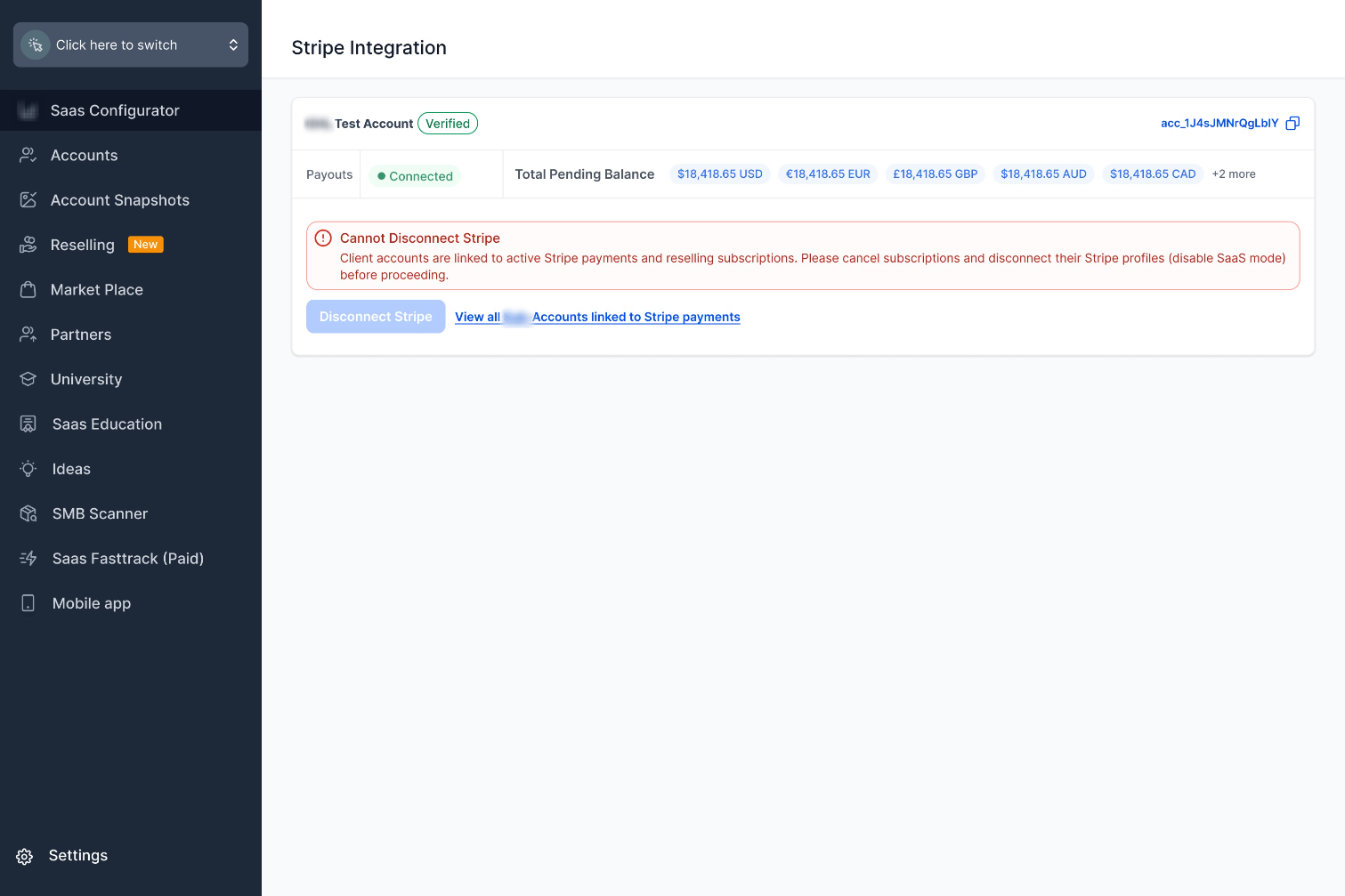This screenshot has height=896, width=1345.
Task: Click the orange New badge
Action: click(x=146, y=245)
